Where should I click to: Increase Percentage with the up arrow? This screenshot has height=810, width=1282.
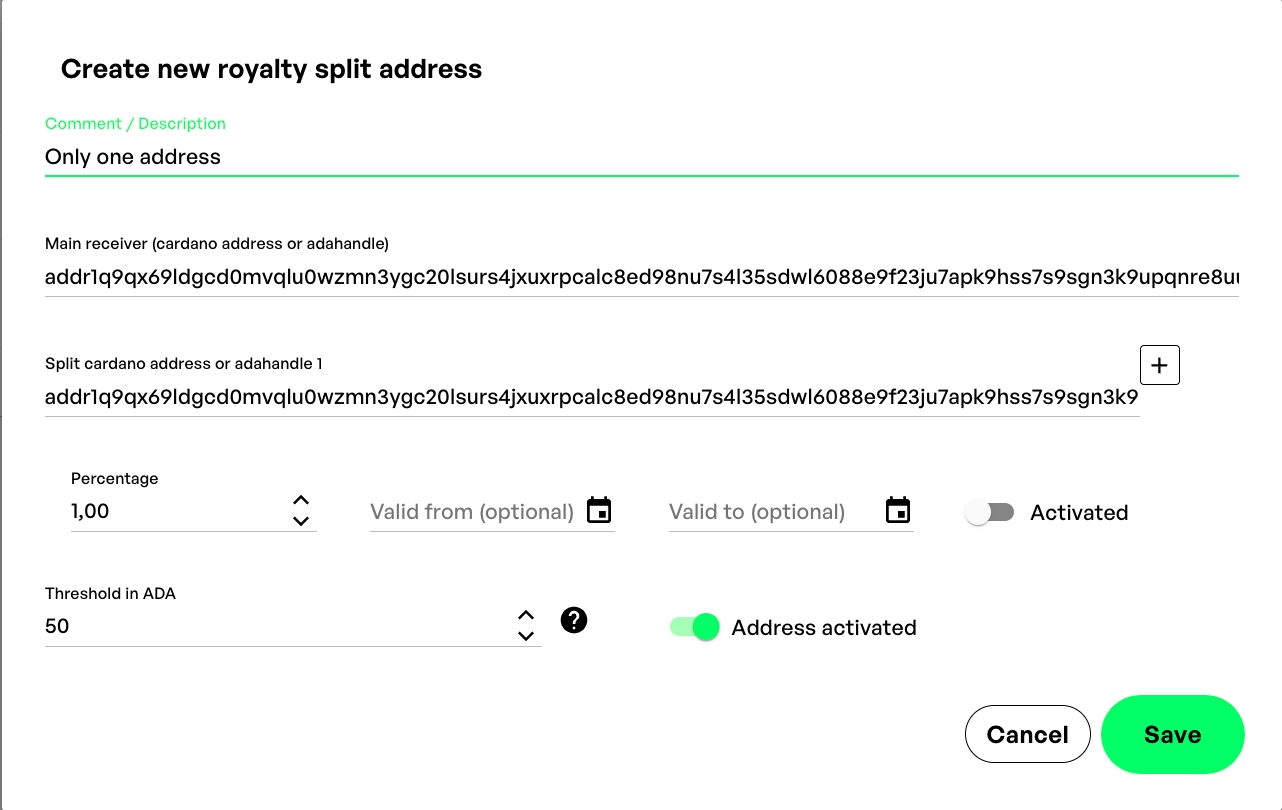[x=301, y=500]
